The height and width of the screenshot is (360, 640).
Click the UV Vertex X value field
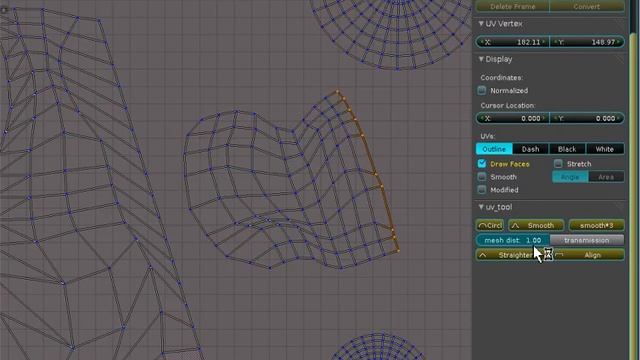[x=513, y=42]
